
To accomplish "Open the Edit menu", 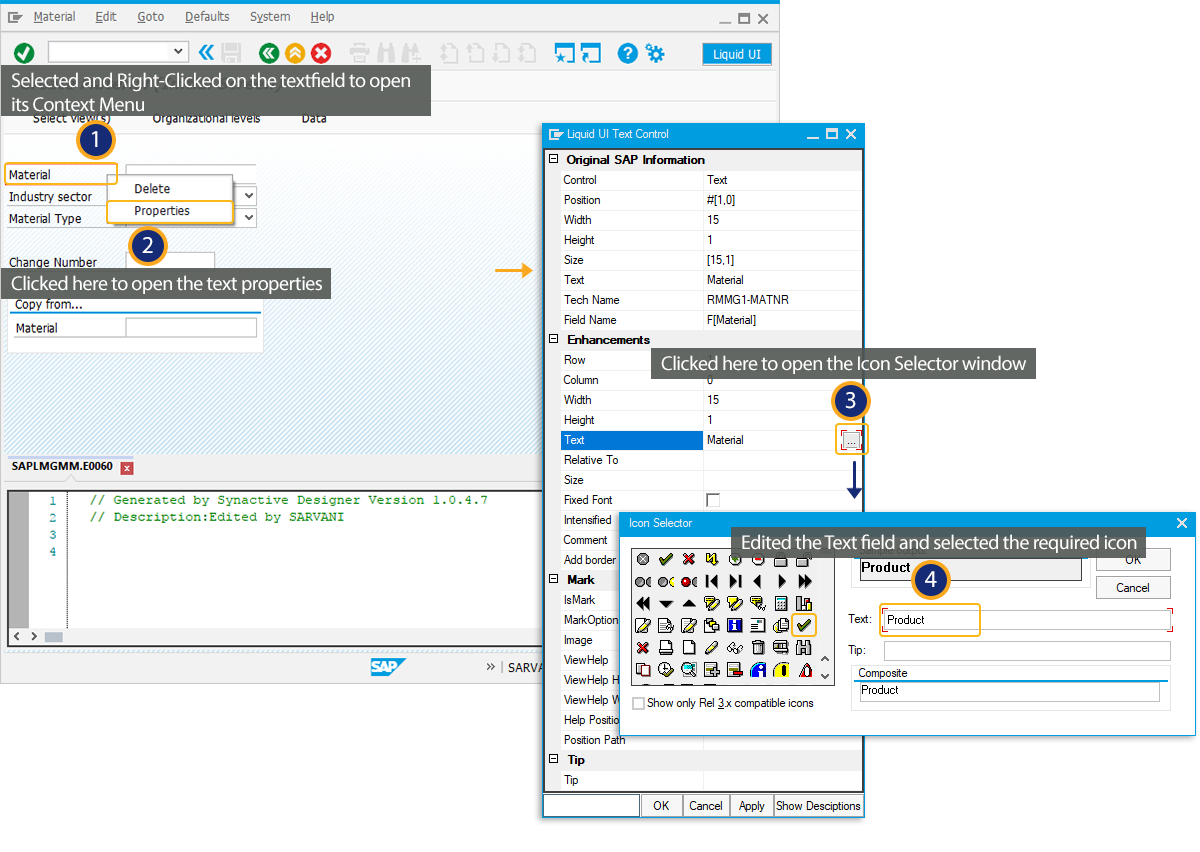I will 106,17.
